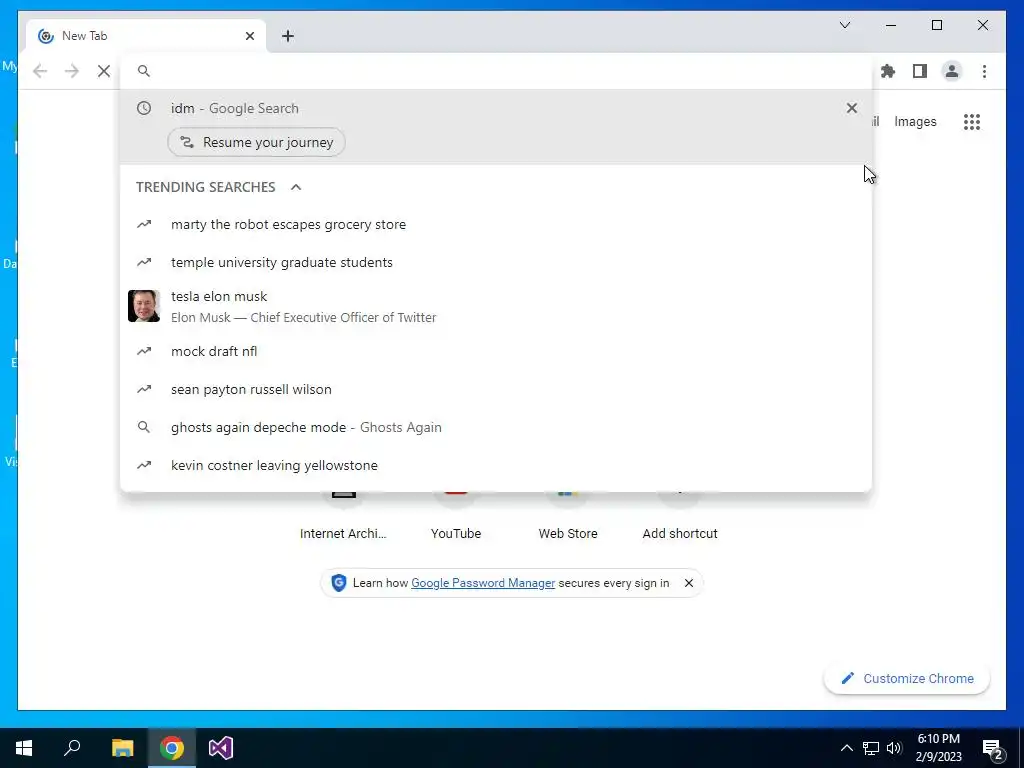Viewport: 1024px width, 768px height.
Task: Click the network status tray icon
Action: click(871, 748)
